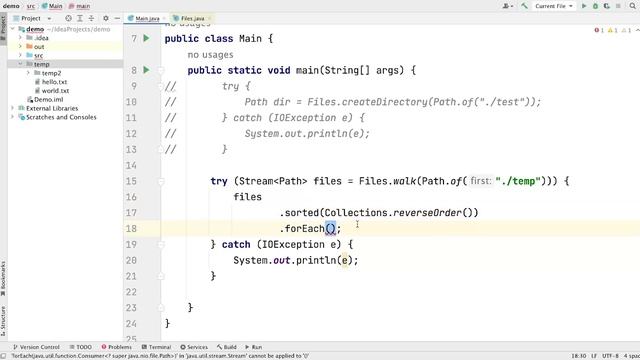The width and height of the screenshot is (640, 360).
Task: Toggle the Project side panel button
Action: tap(3, 29)
